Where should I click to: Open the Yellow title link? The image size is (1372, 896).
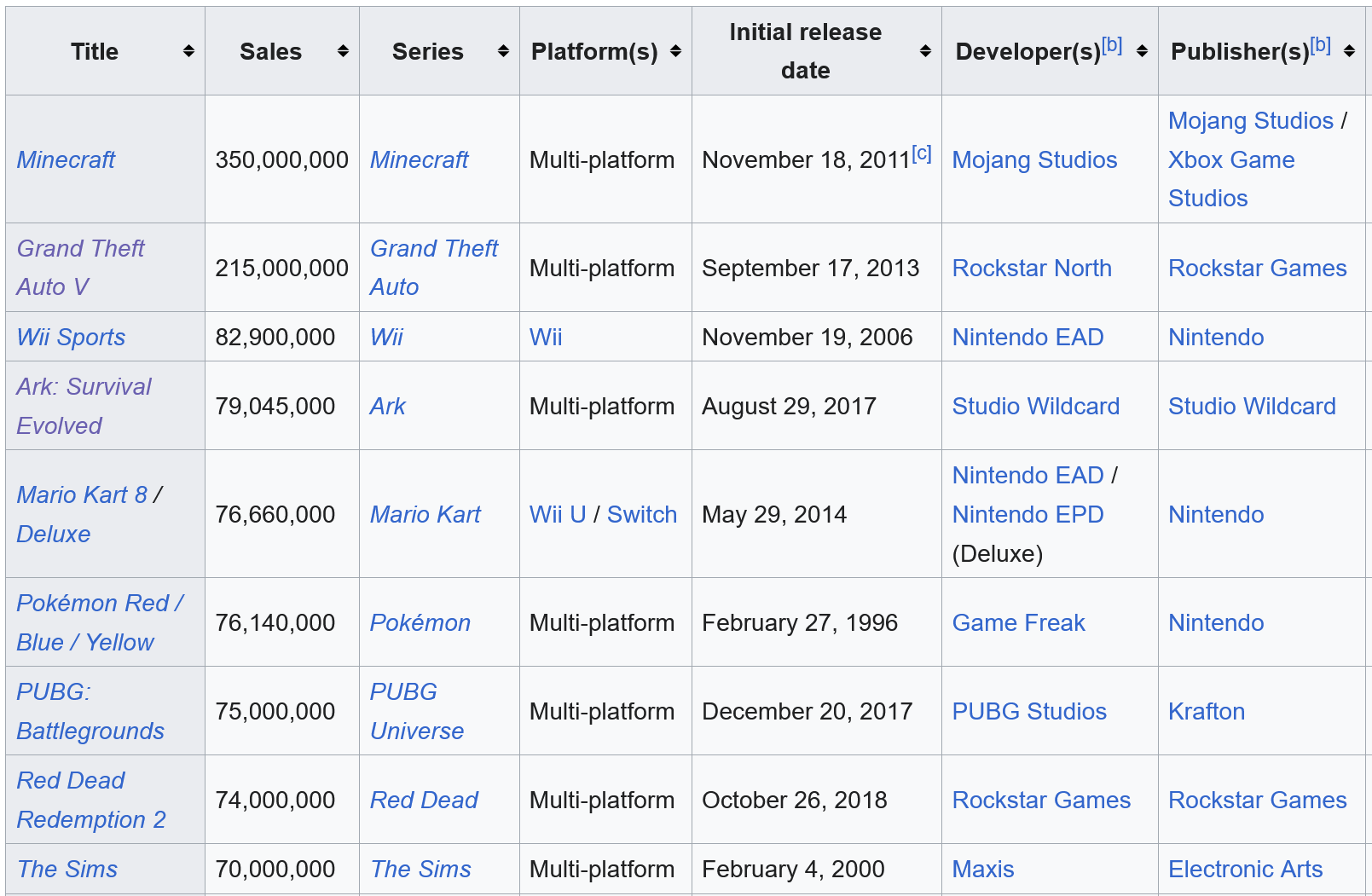click(x=119, y=642)
